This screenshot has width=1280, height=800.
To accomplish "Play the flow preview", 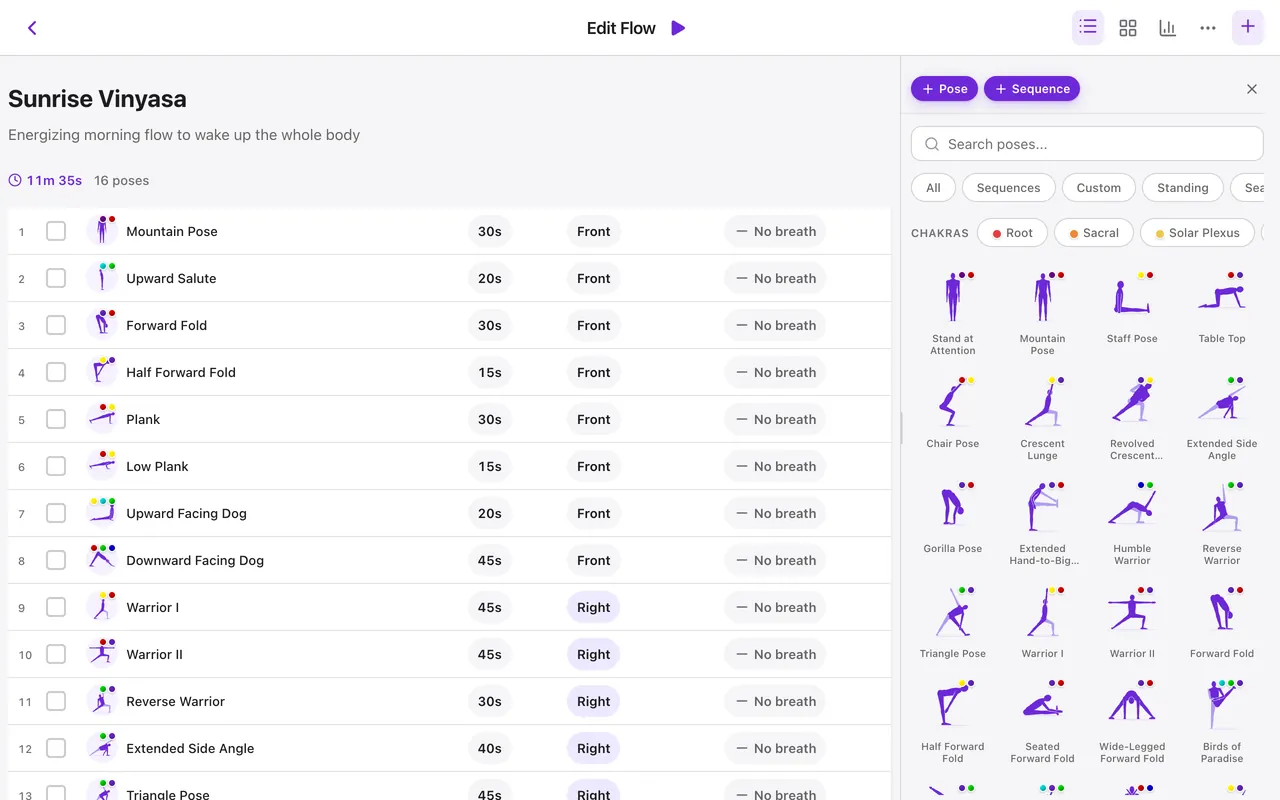I will [678, 28].
